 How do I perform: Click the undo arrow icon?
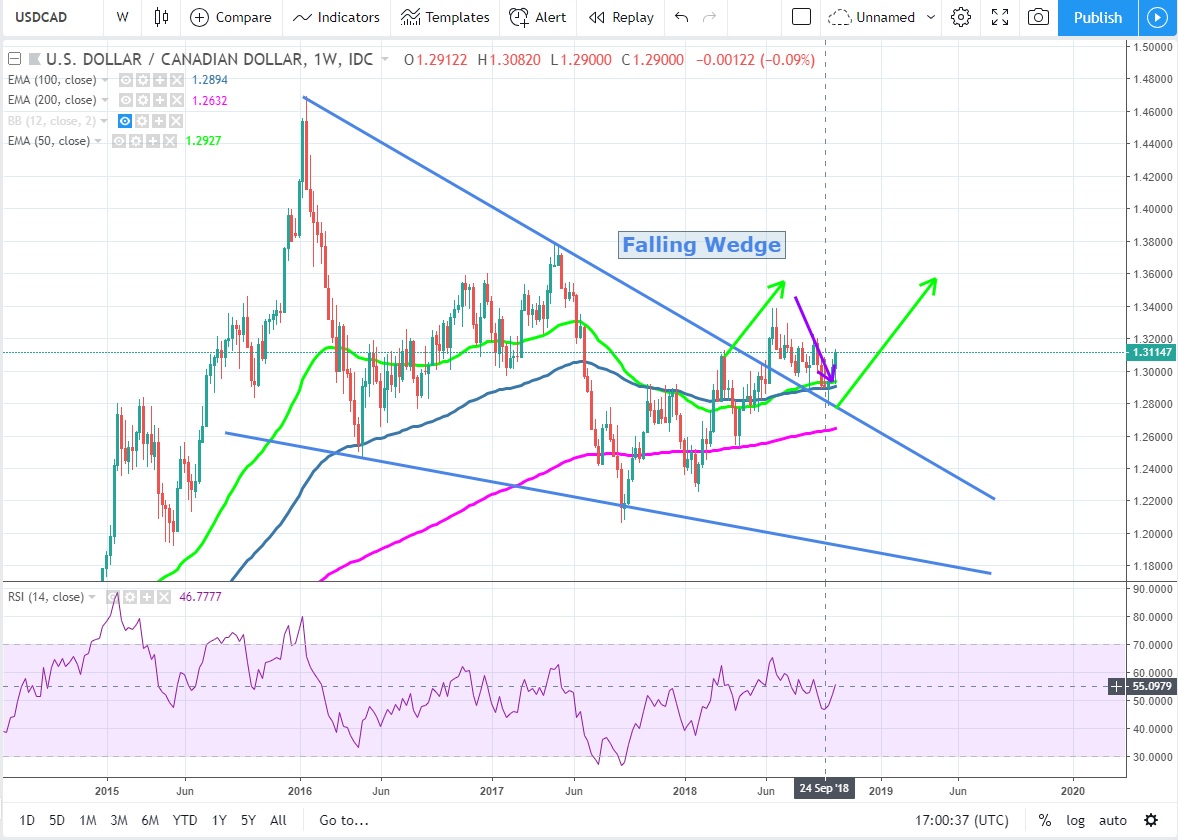pyautogui.click(x=681, y=17)
